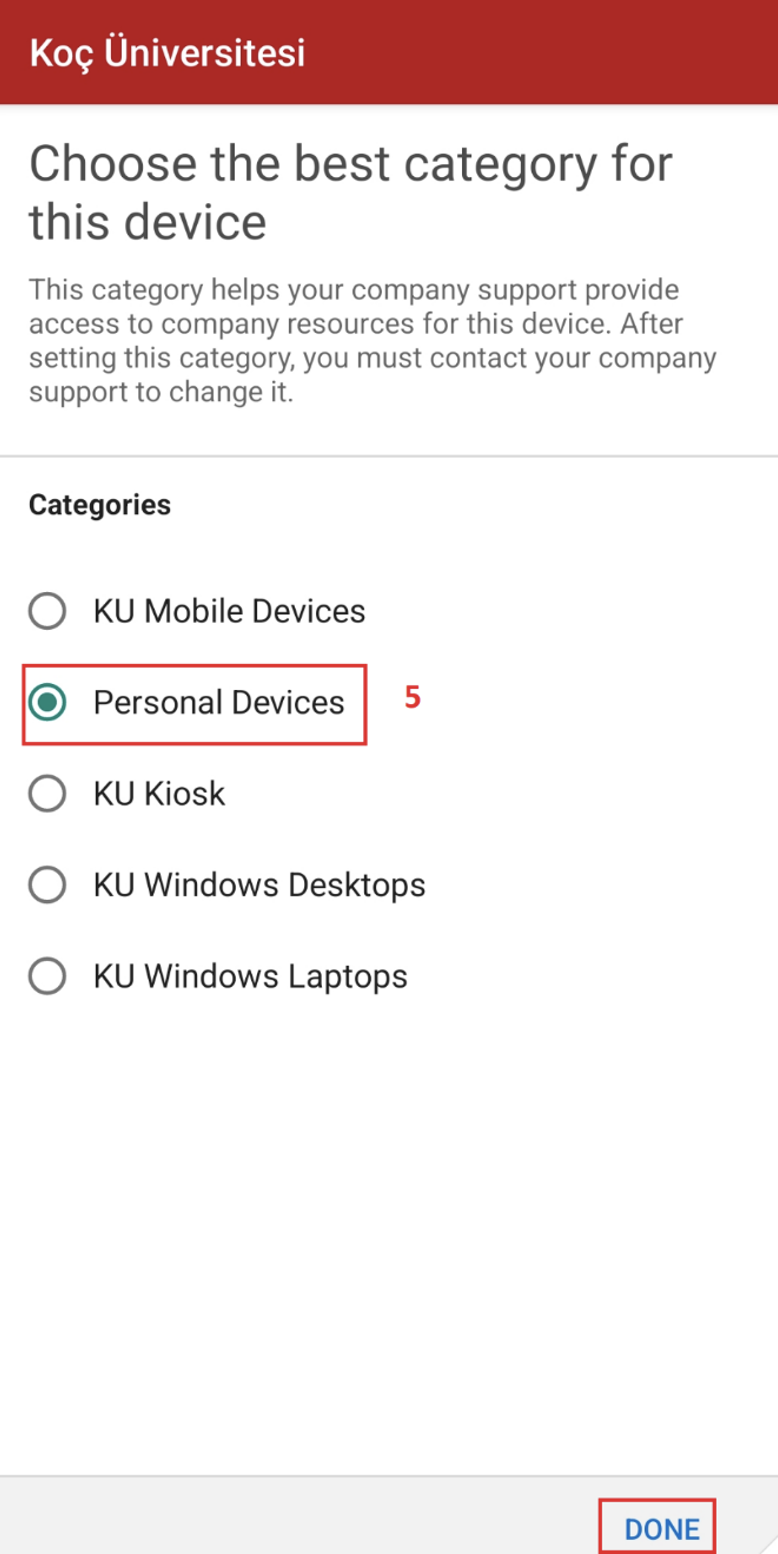The height and width of the screenshot is (1554, 778).
Task: Select KU Windows Desktops category
Action: (x=46, y=885)
